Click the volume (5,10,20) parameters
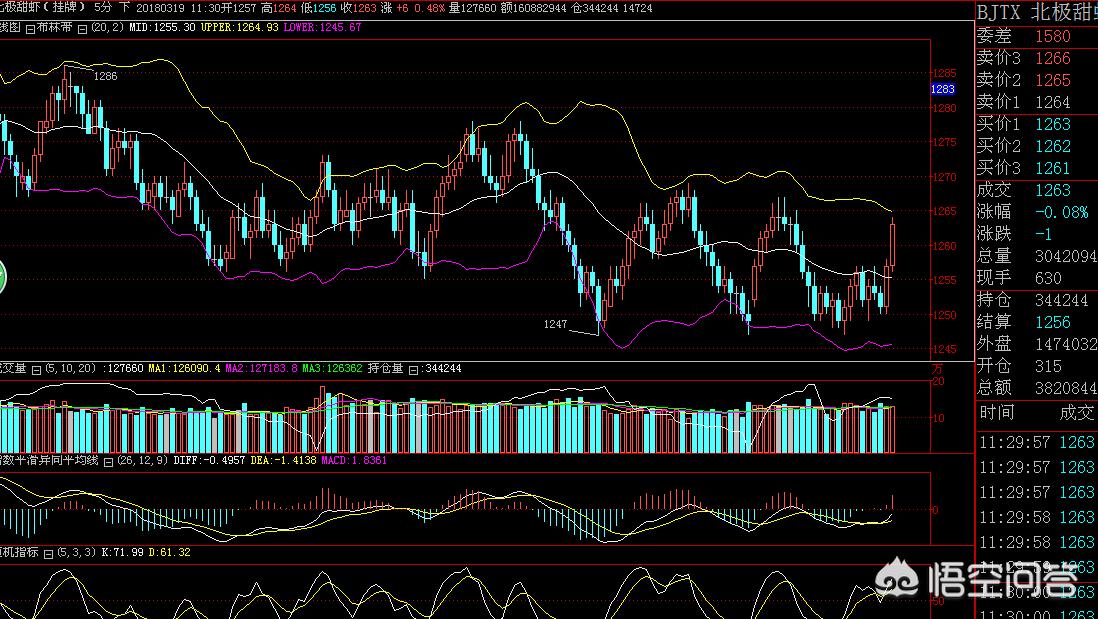The height and width of the screenshot is (619, 1098). point(69,368)
